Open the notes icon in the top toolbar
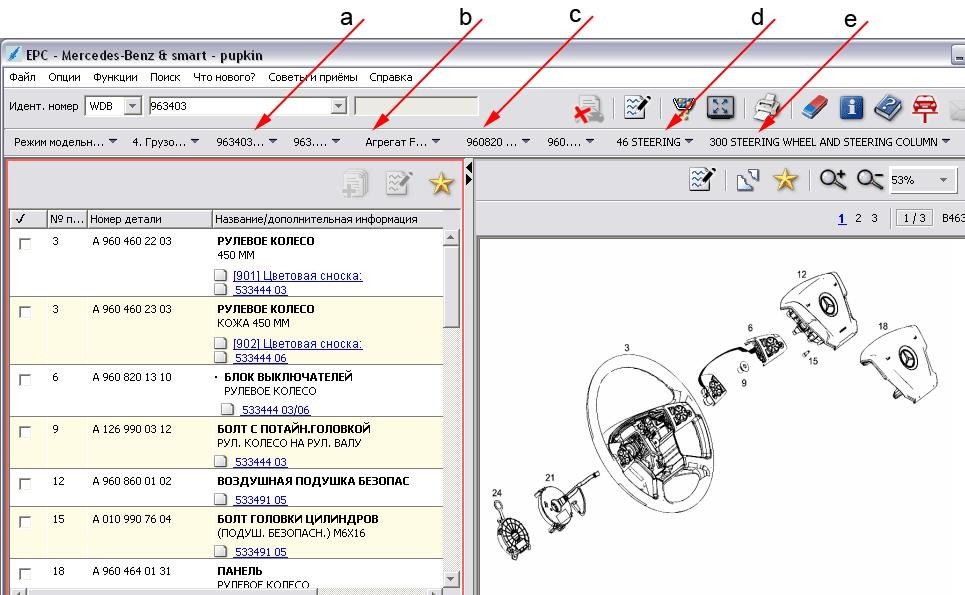 (x=636, y=107)
